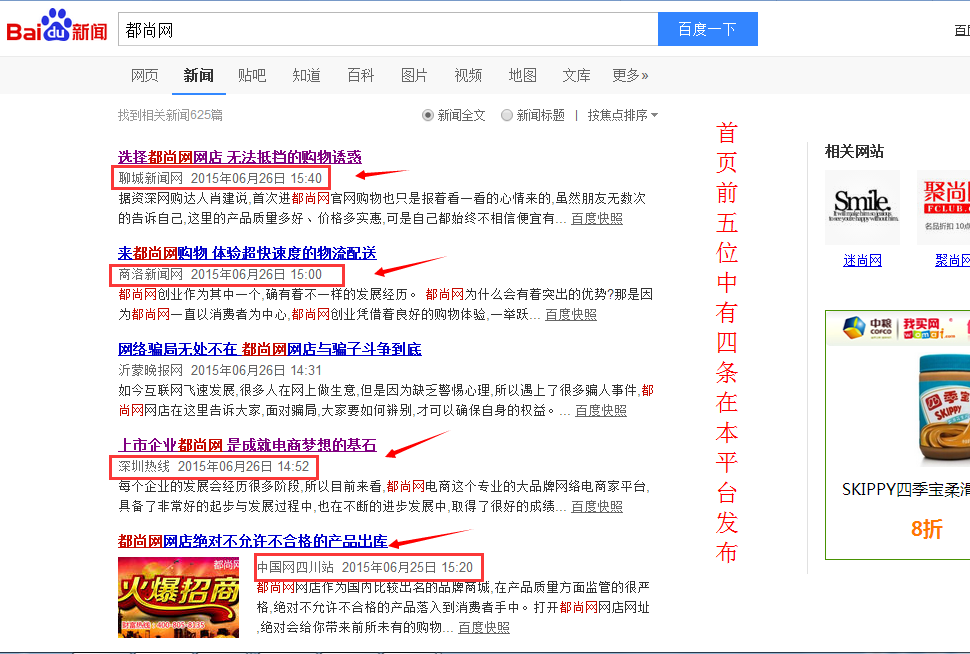Open the 网络骗局无处不在 news headline
This screenshot has height=654, width=970.
(x=270, y=349)
